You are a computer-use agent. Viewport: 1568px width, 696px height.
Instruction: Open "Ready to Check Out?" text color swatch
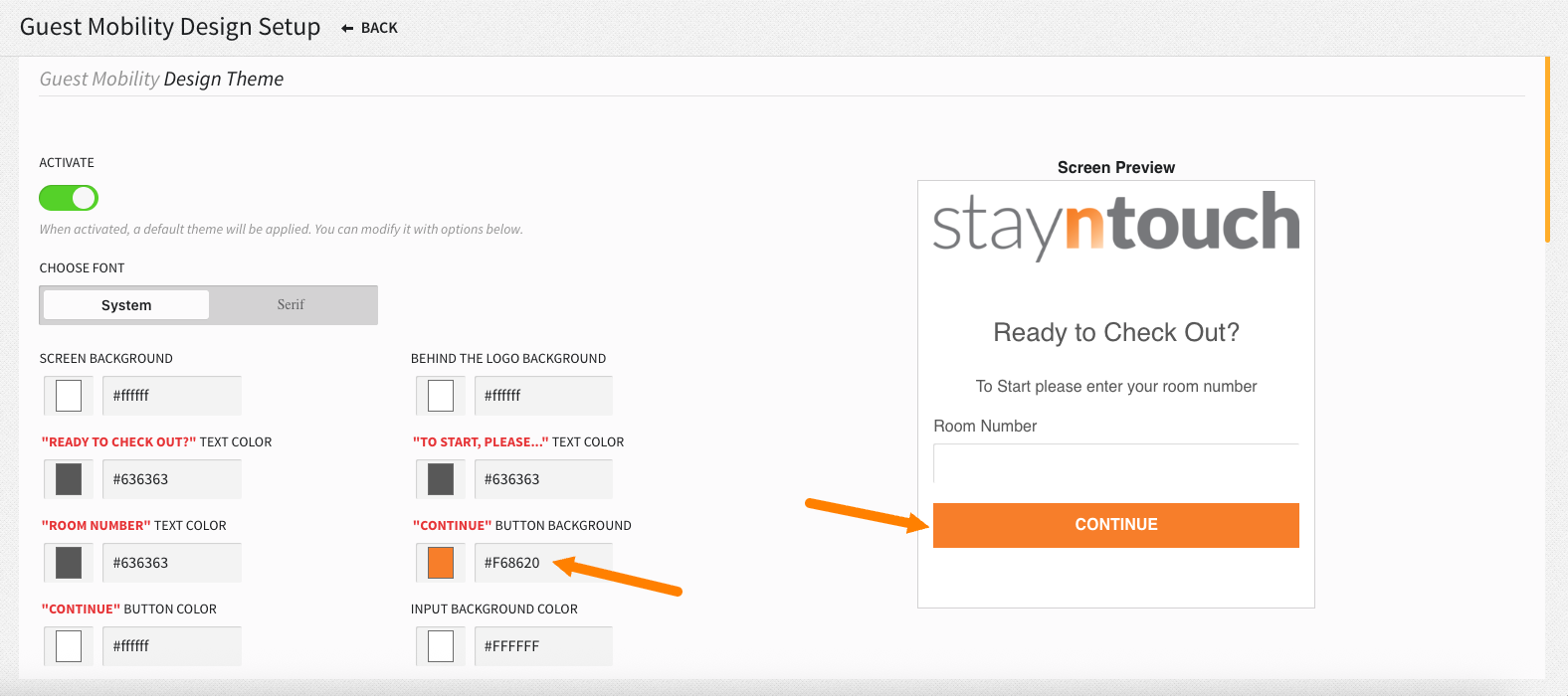click(69, 479)
